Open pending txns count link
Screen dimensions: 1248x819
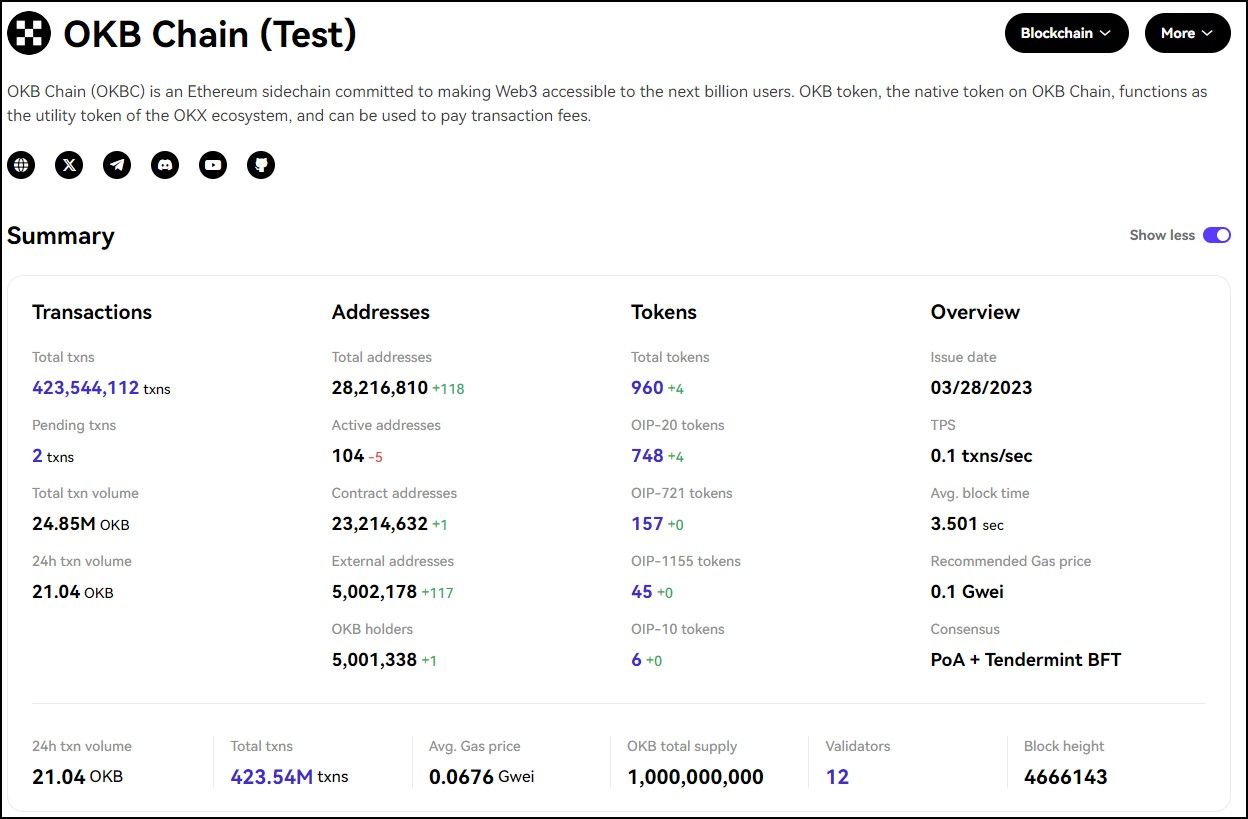37,456
